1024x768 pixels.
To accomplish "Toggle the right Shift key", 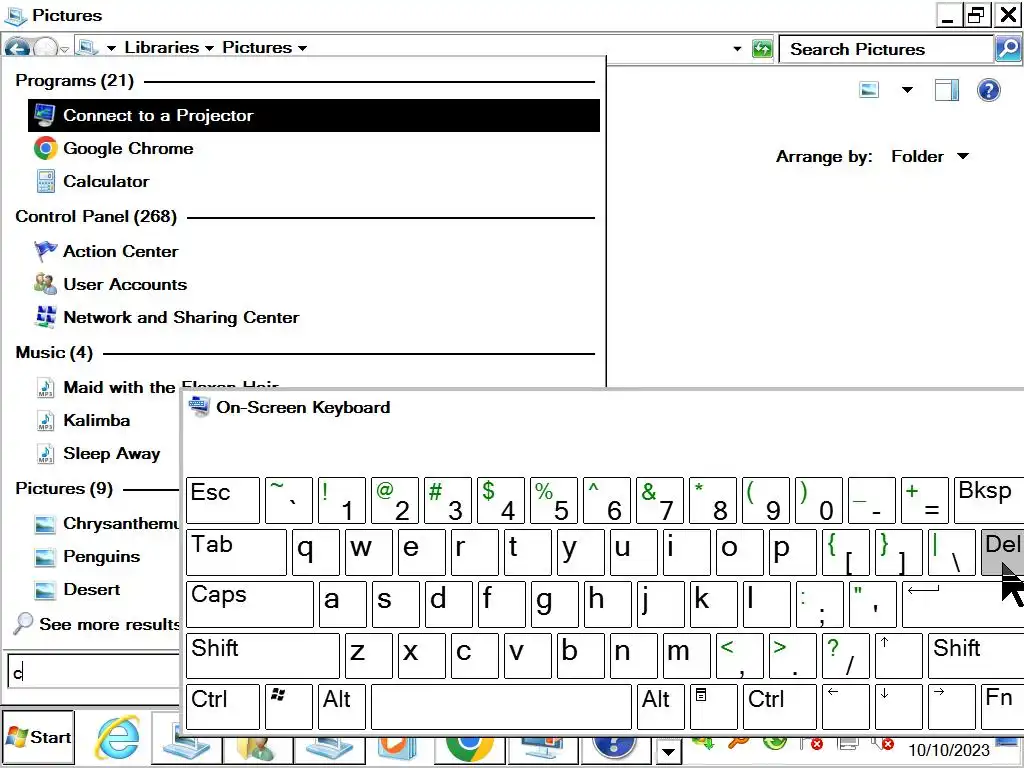I will point(976,656).
